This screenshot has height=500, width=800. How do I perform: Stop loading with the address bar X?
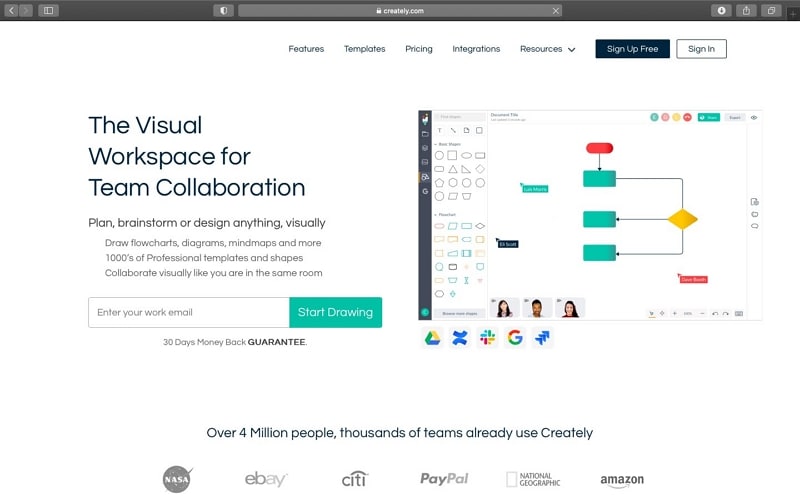coord(556,11)
